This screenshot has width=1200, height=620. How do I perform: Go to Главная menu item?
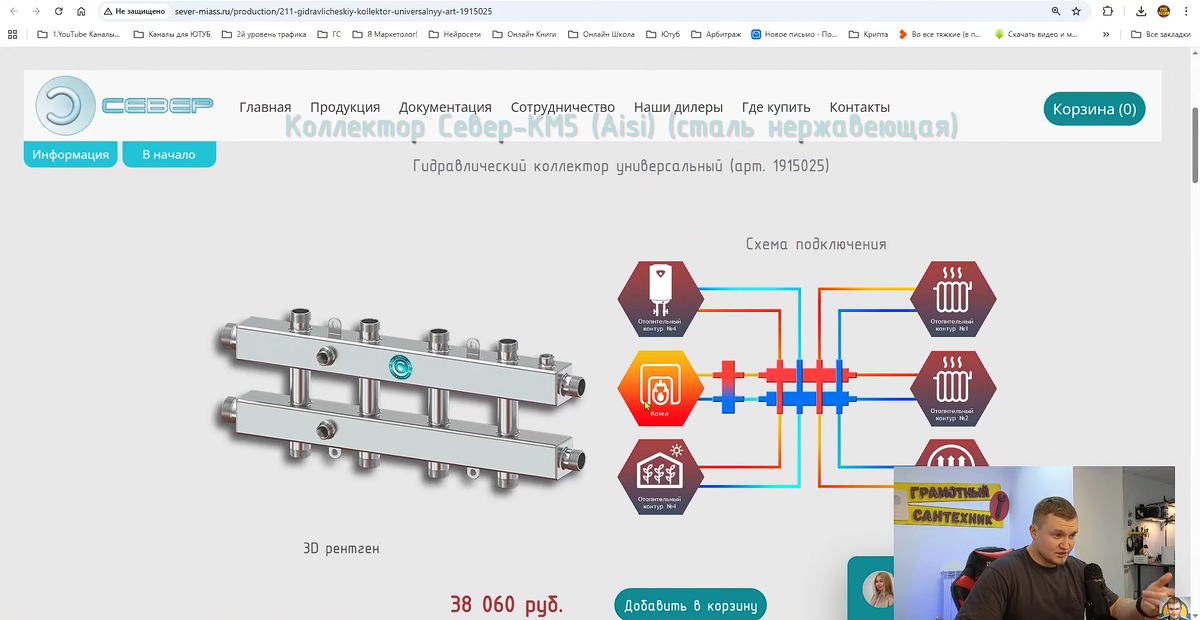pyautogui.click(x=265, y=107)
